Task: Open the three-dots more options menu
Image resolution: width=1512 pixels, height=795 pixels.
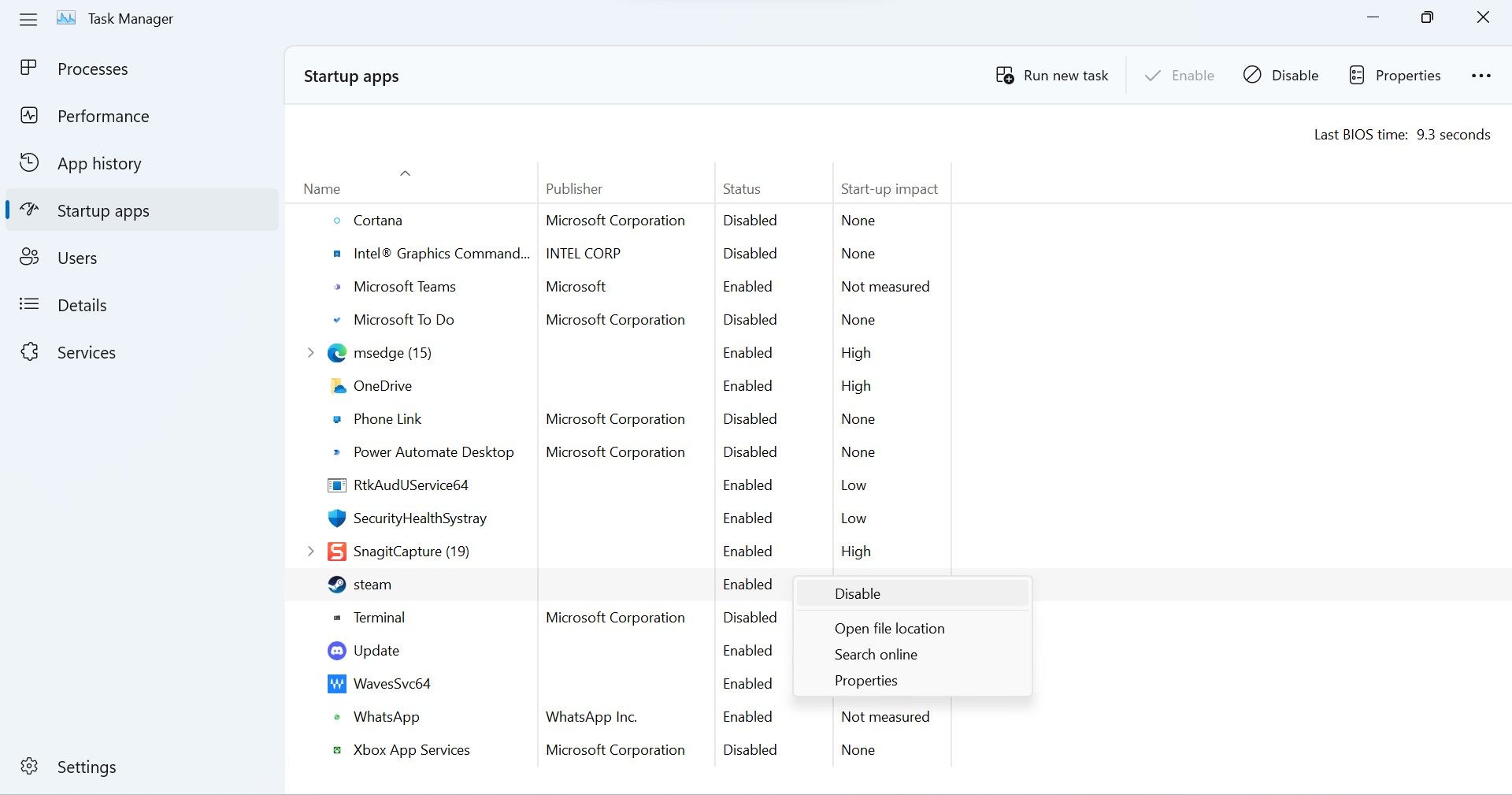Action: tap(1480, 76)
